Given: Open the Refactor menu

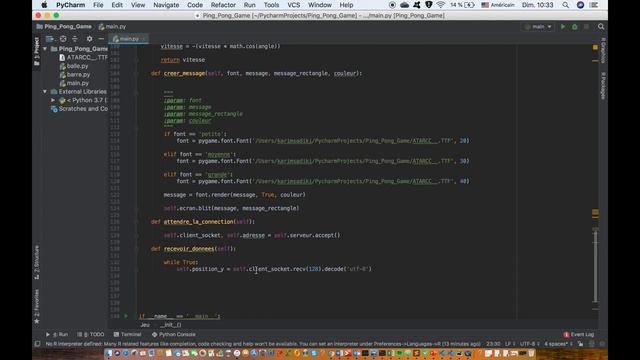Looking at the screenshot, I should tap(223, 5).
